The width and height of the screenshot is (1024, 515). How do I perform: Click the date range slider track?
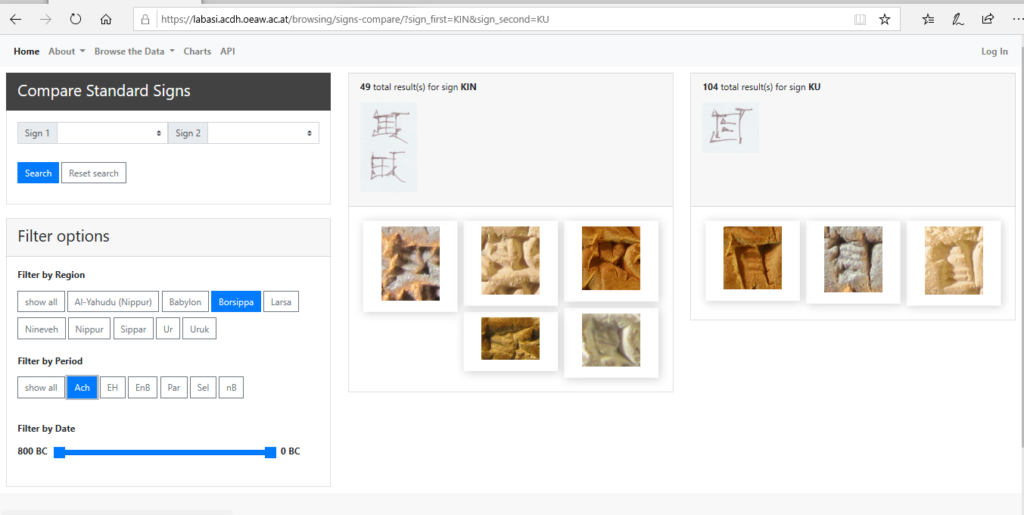pyautogui.click(x=165, y=452)
